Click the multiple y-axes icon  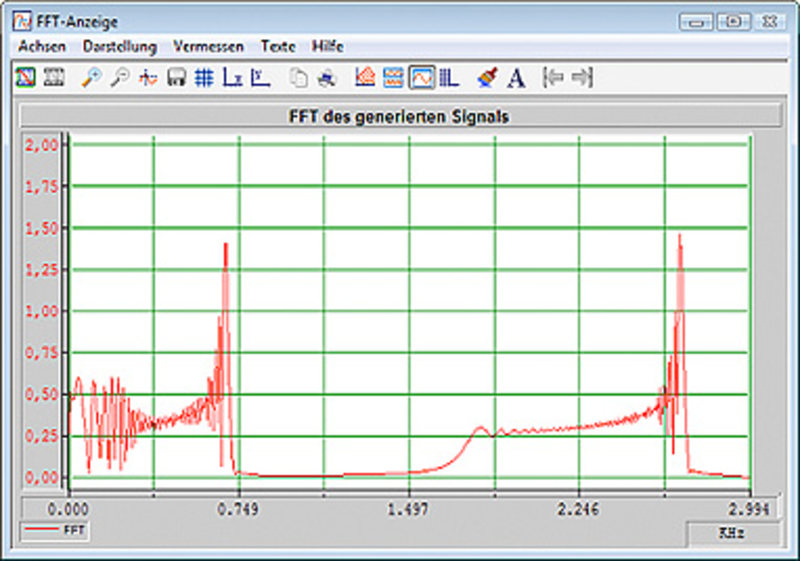(449, 78)
